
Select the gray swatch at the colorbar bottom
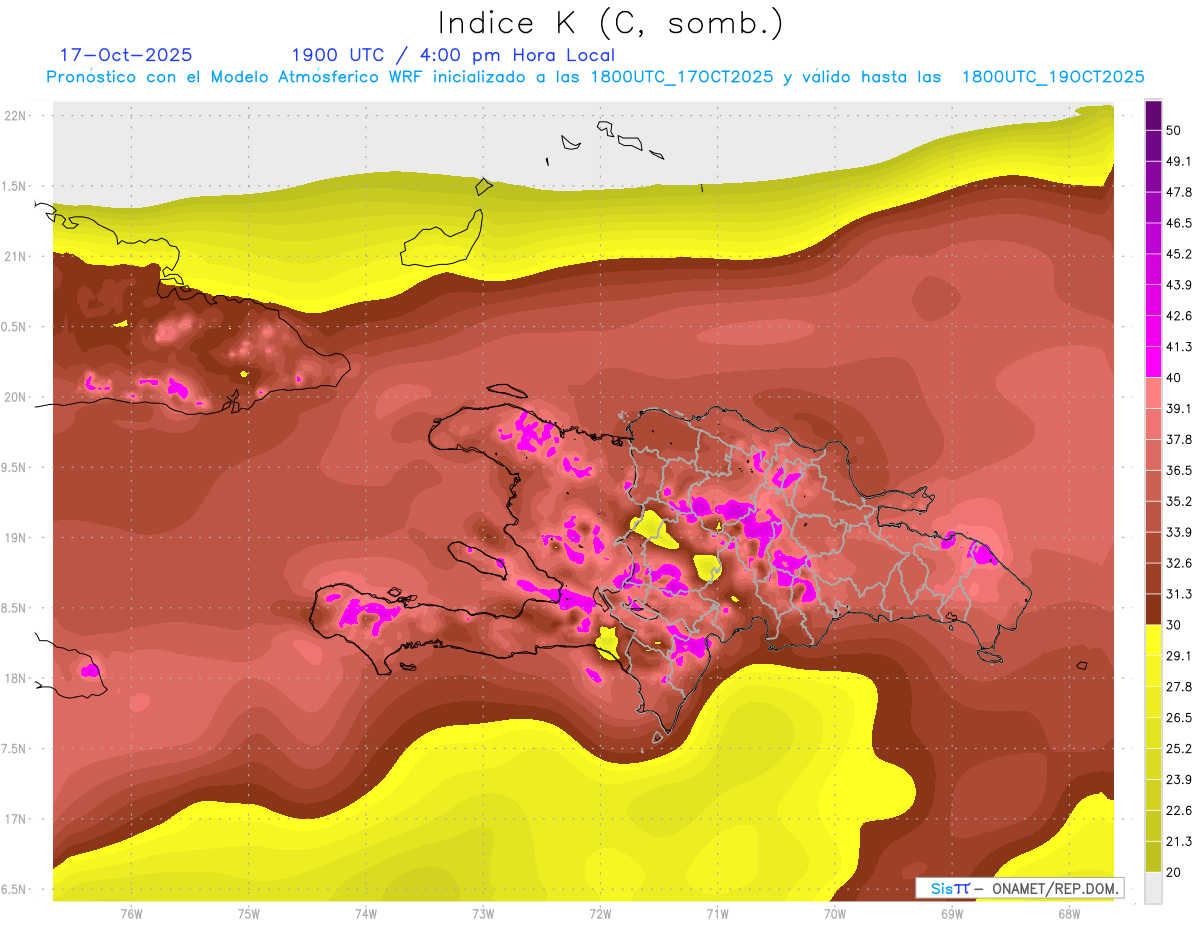tap(1153, 887)
